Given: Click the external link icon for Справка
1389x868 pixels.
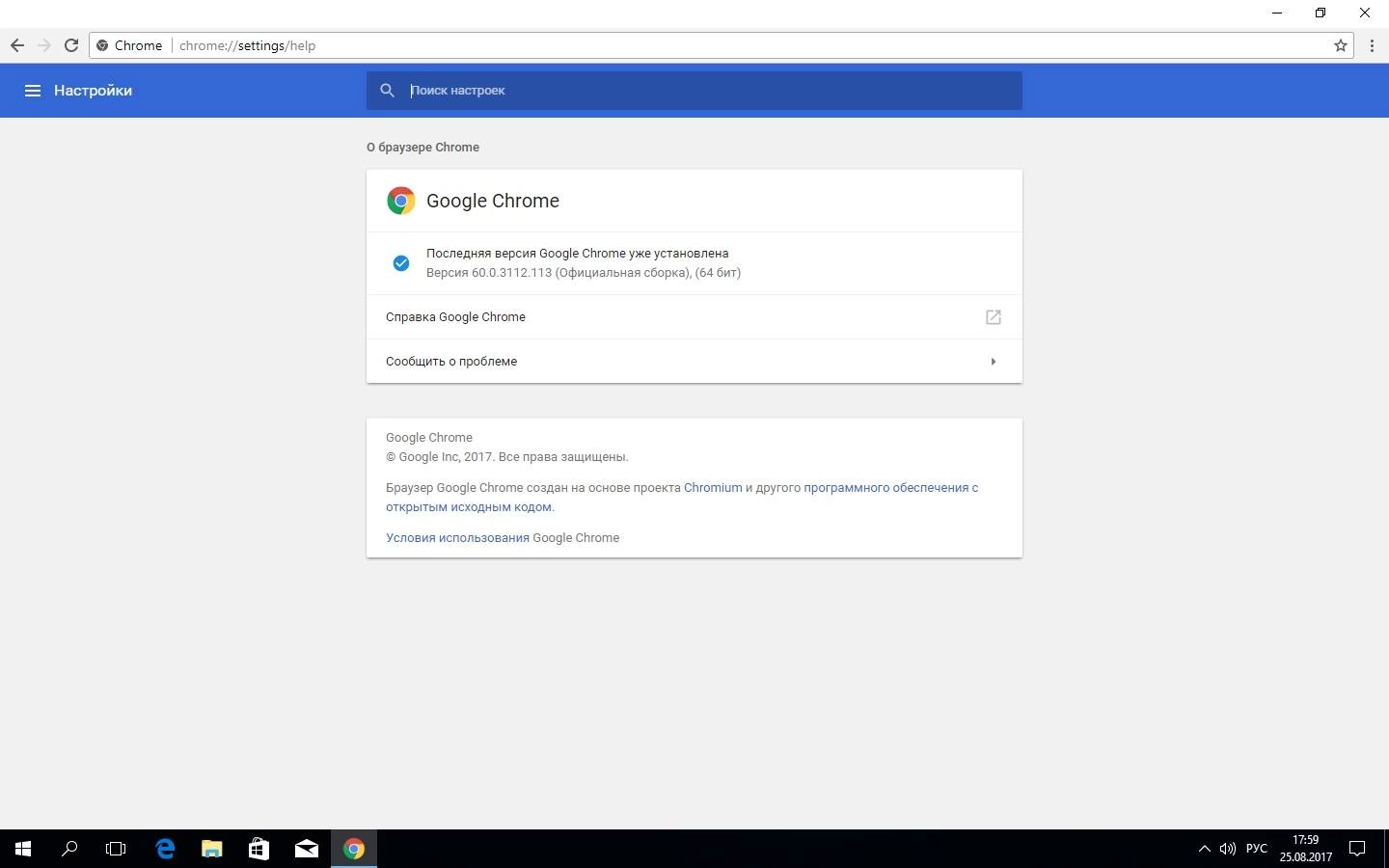Looking at the screenshot, I should coord(994,317).
